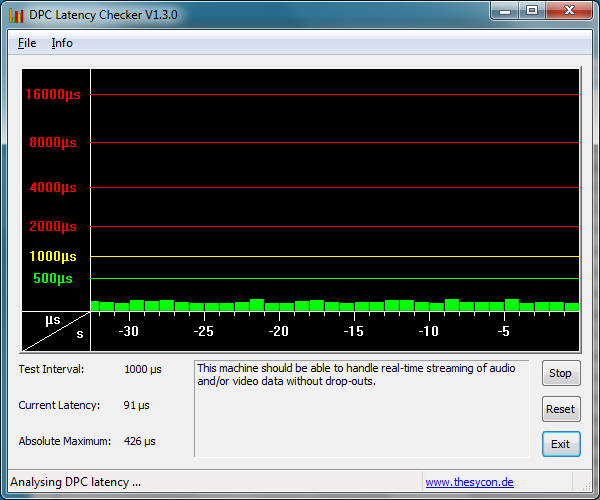Click the Exit button
The height and width of the screenshot is (500, 600).
560,444
